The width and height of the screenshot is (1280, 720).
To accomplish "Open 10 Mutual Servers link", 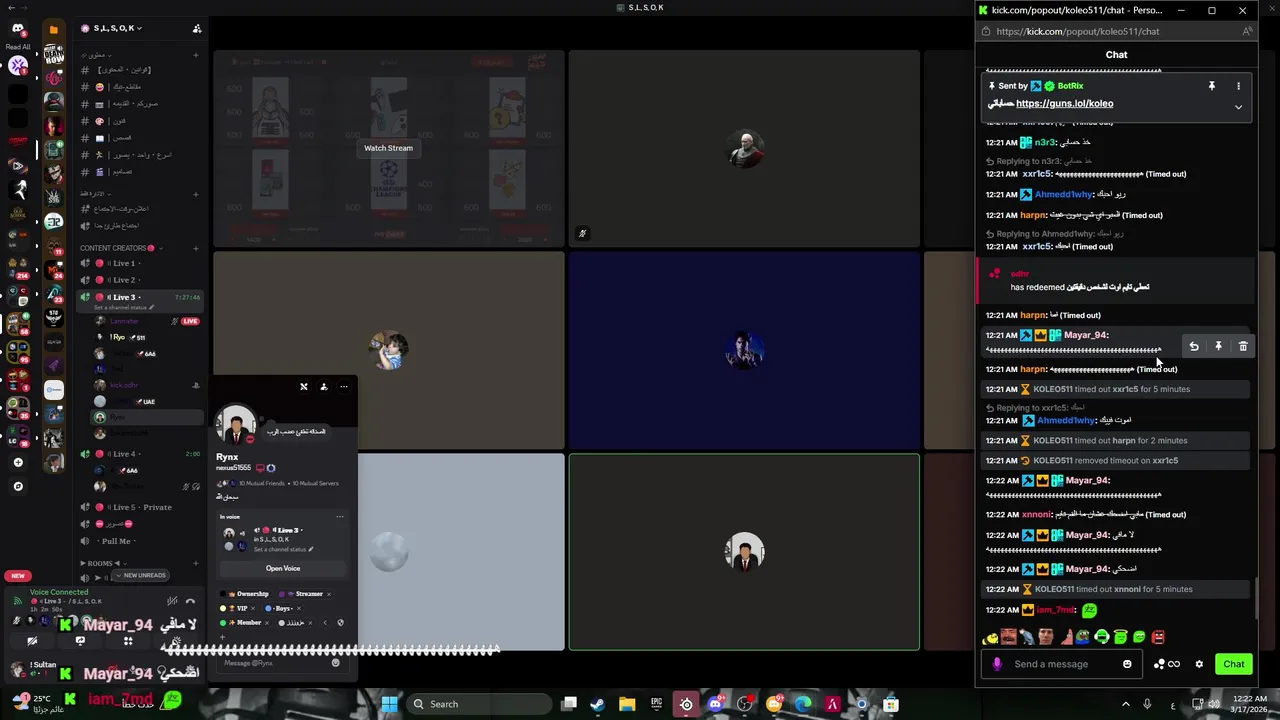I will 316,483.
